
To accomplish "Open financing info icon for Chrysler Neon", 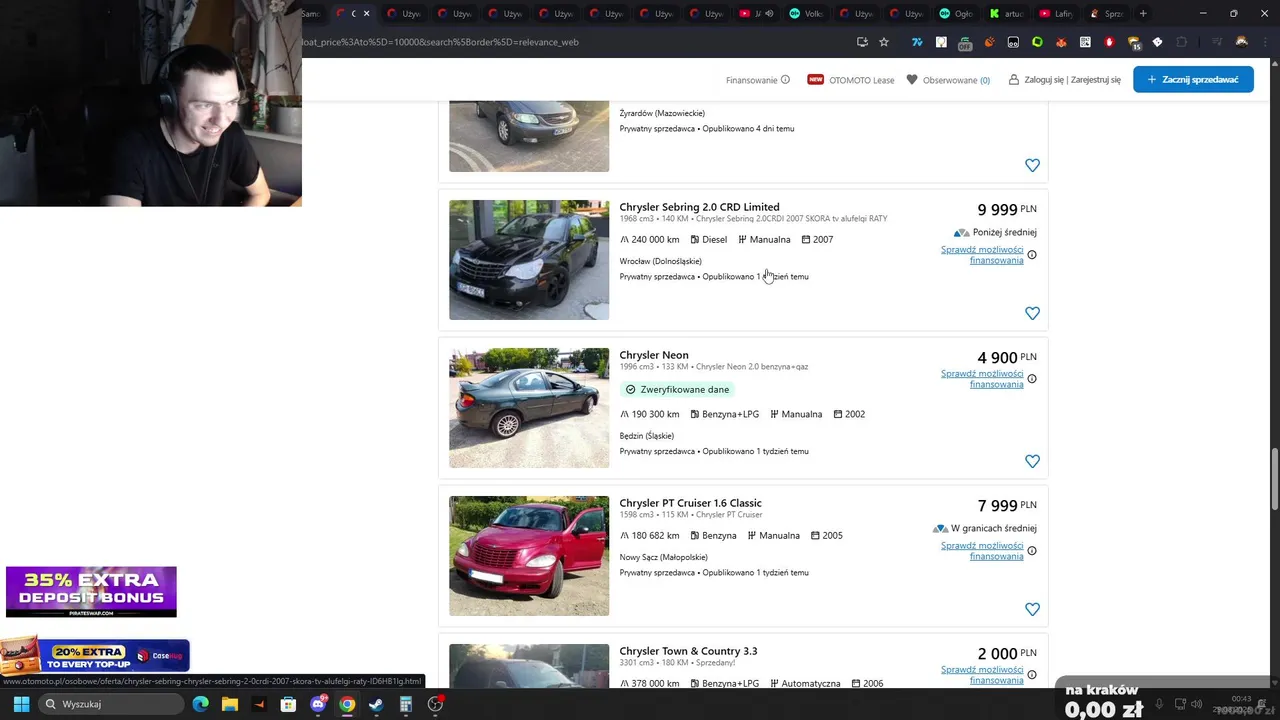I will [x=1032, y=379].
